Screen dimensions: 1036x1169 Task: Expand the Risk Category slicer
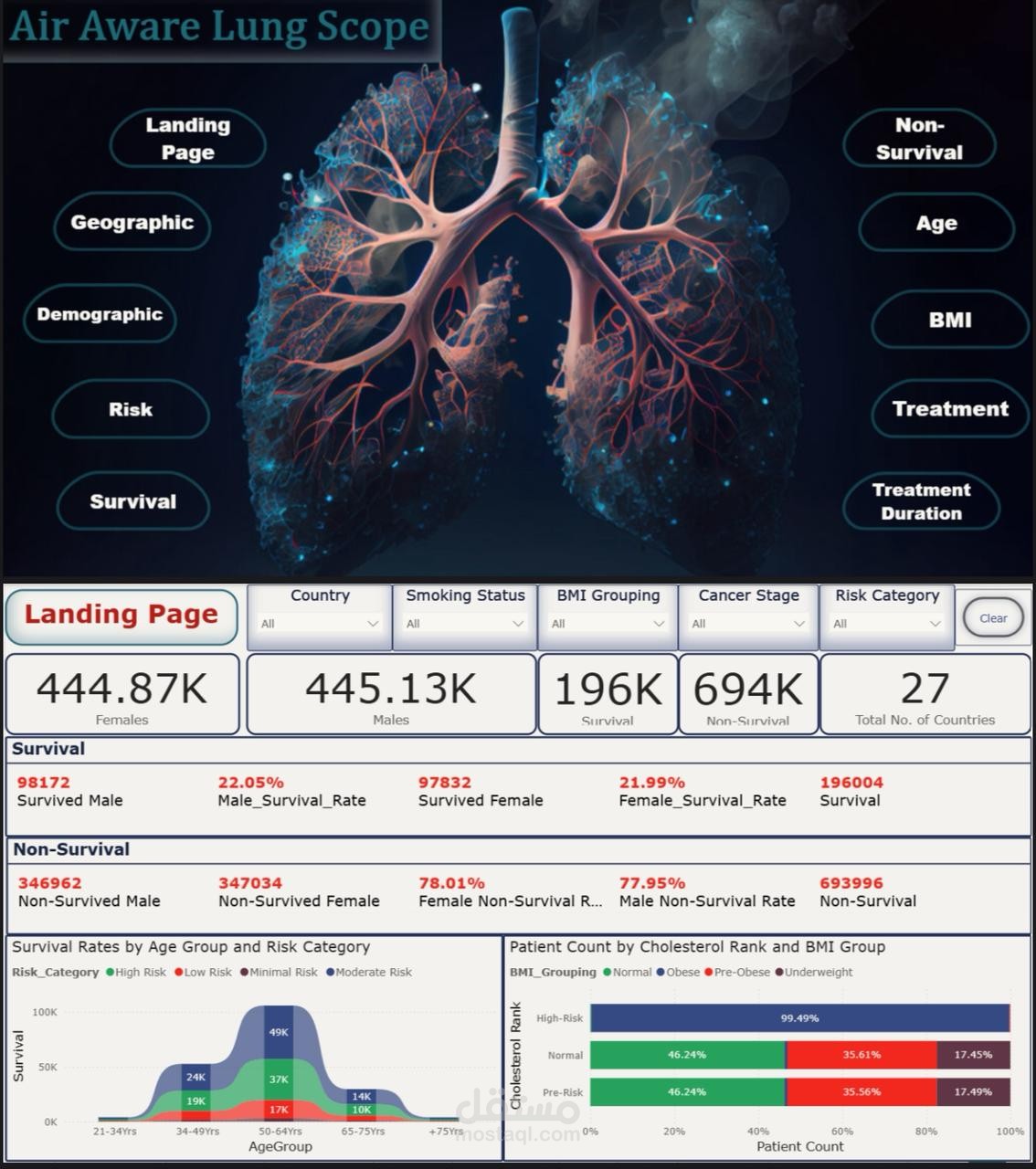coord(887,624)
